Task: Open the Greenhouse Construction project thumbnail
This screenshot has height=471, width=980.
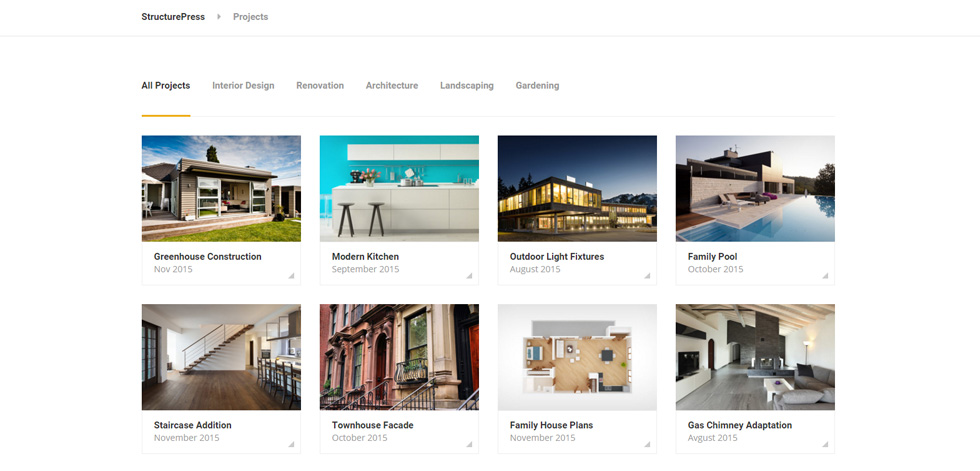Action: [221, 189]
